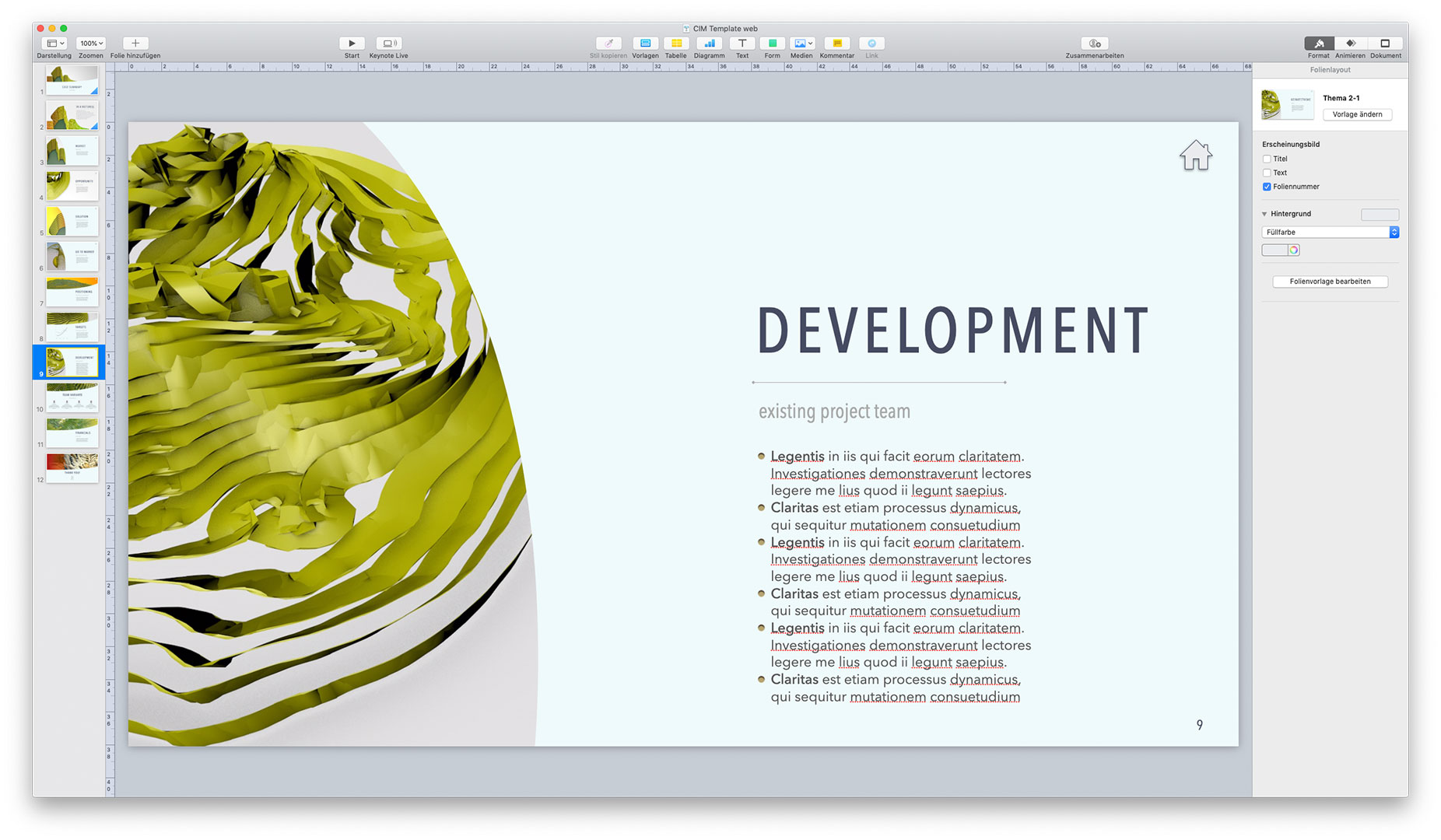Screen dimensions: 1441x840
Task: Open Keynote Live toolbar icon
Action: coord(388,44)
